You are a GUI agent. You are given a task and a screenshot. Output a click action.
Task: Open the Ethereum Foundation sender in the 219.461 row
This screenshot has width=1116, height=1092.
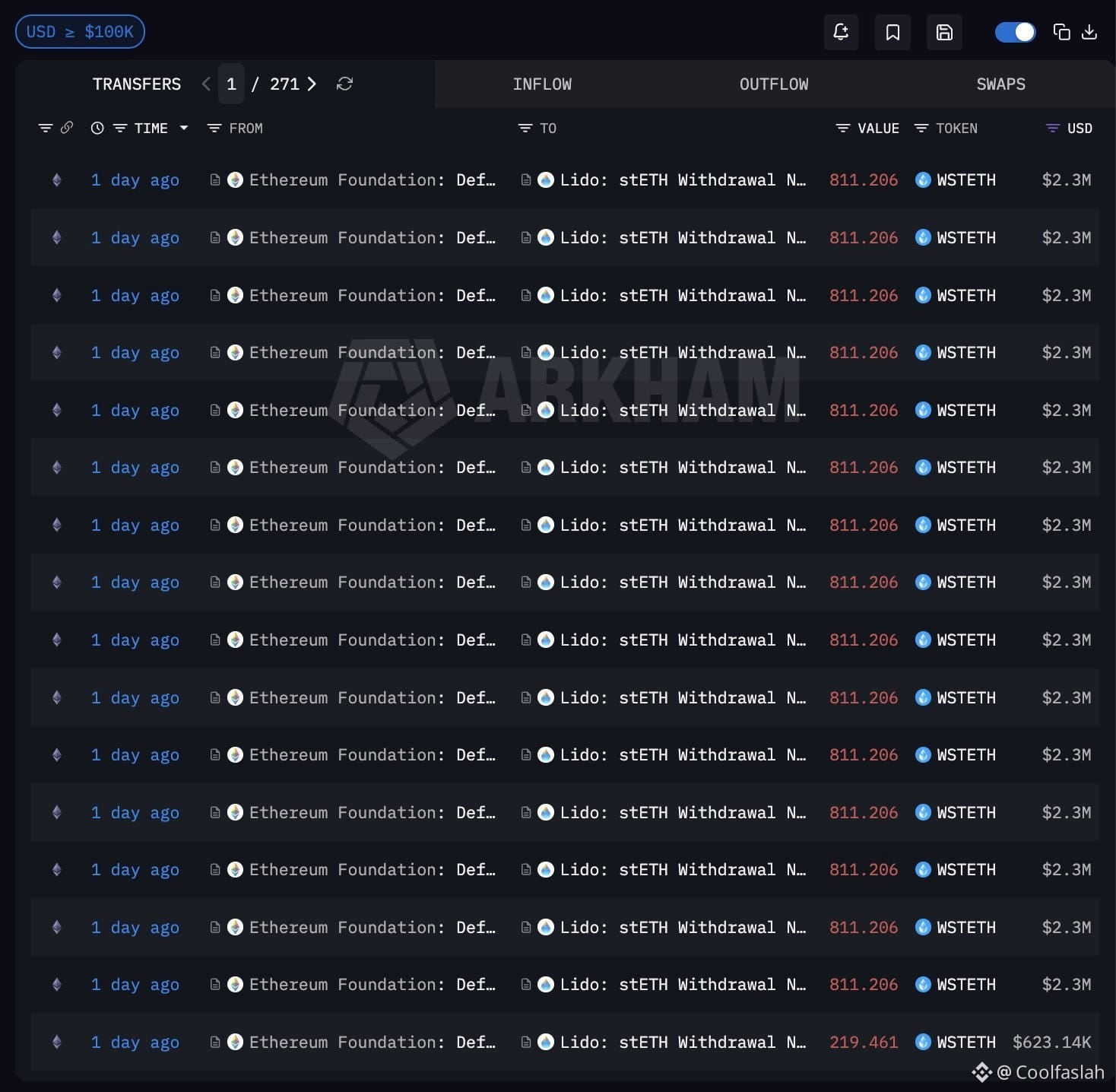(373, 1043)
